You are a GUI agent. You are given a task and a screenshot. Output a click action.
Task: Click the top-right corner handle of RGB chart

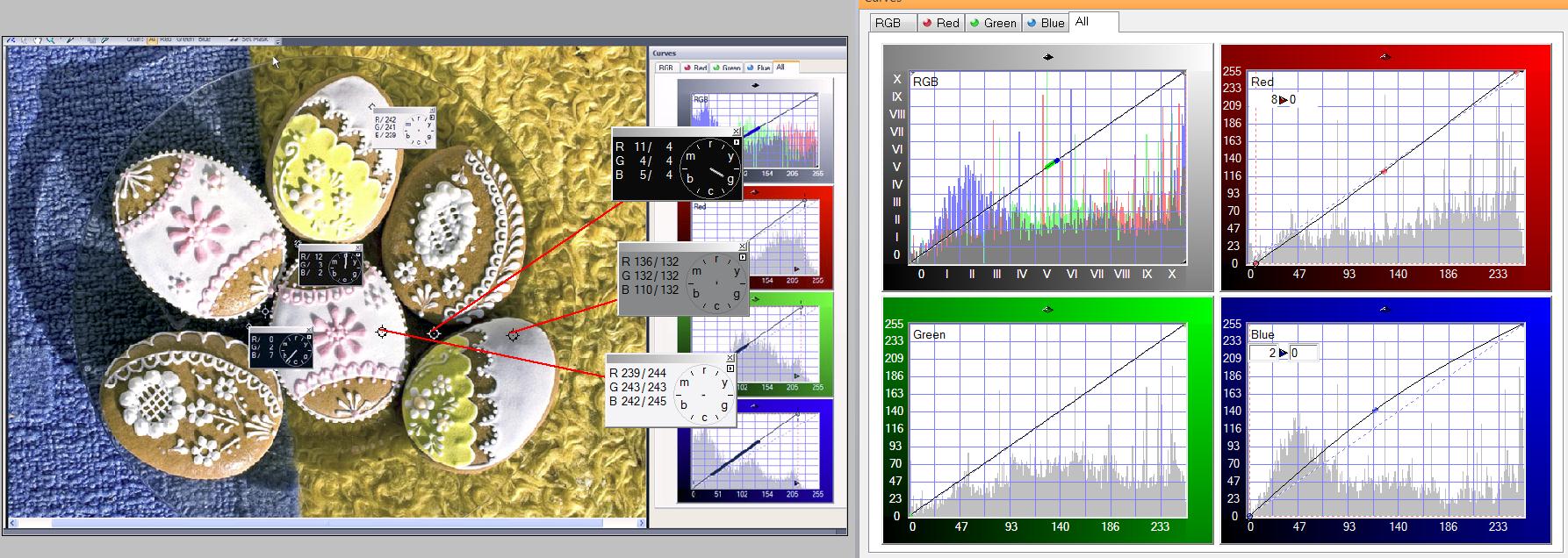tap(1183, 74)
